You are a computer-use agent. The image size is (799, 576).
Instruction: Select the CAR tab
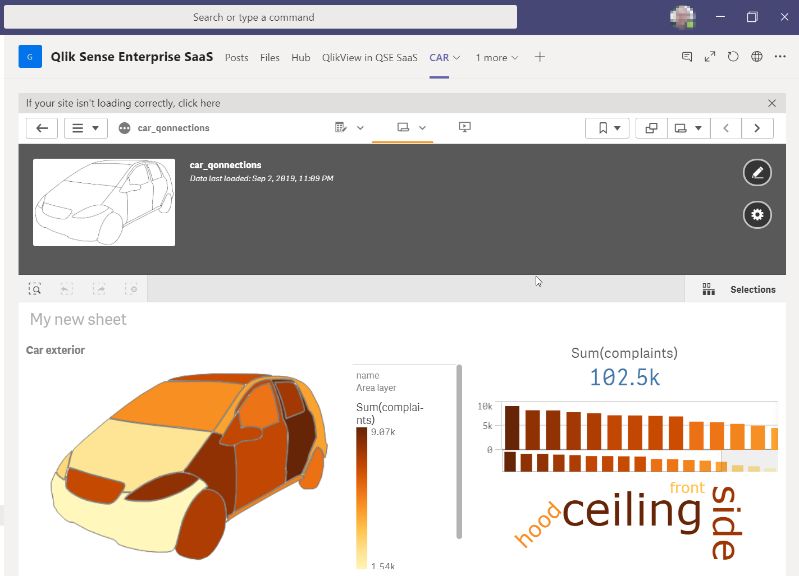tap(439, 58)
